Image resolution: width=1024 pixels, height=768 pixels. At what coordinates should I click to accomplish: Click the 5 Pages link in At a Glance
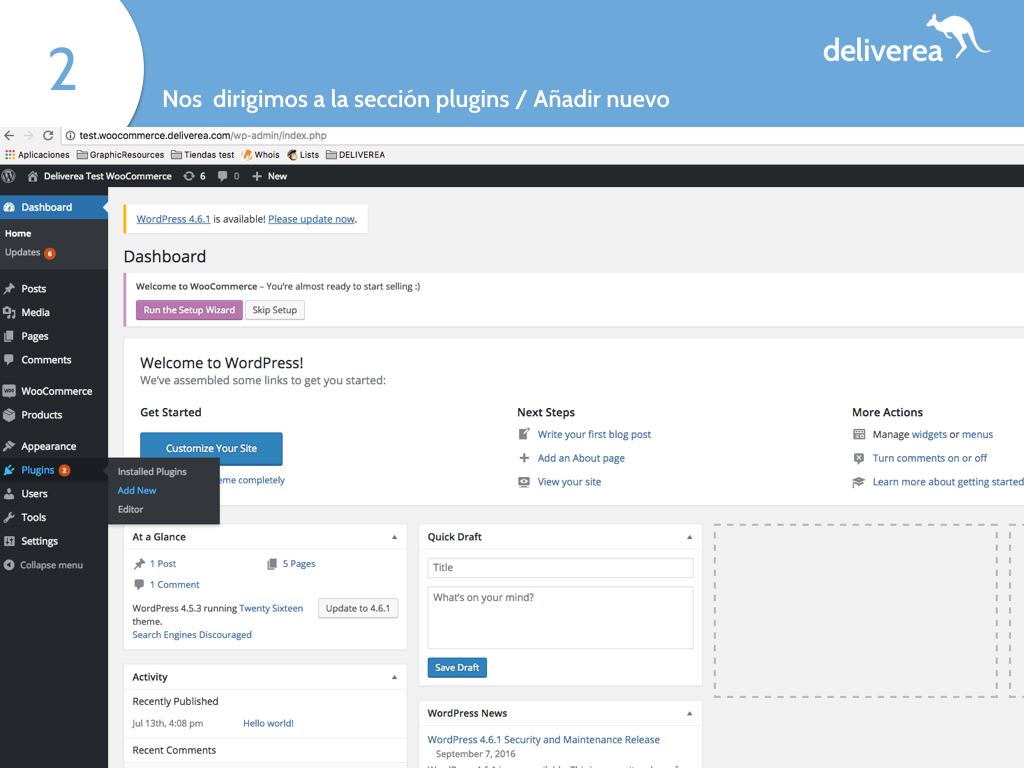[x=299, y=564]
